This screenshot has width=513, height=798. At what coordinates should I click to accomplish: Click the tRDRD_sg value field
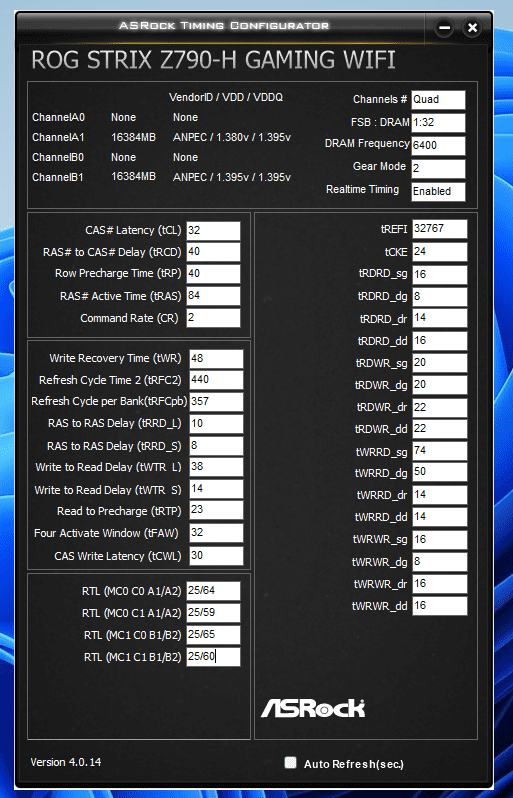click(439, 274)
